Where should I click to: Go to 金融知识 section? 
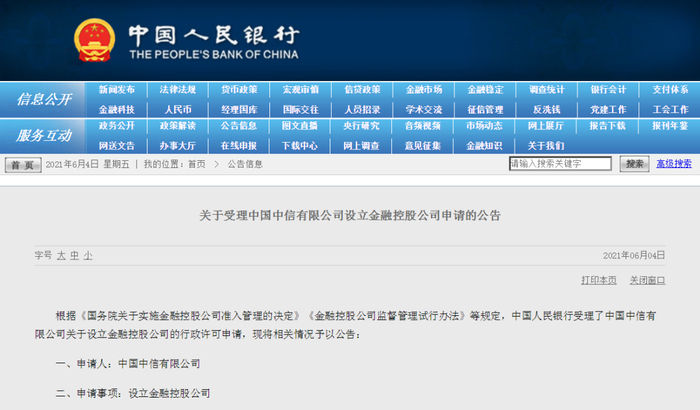point(484,146)
